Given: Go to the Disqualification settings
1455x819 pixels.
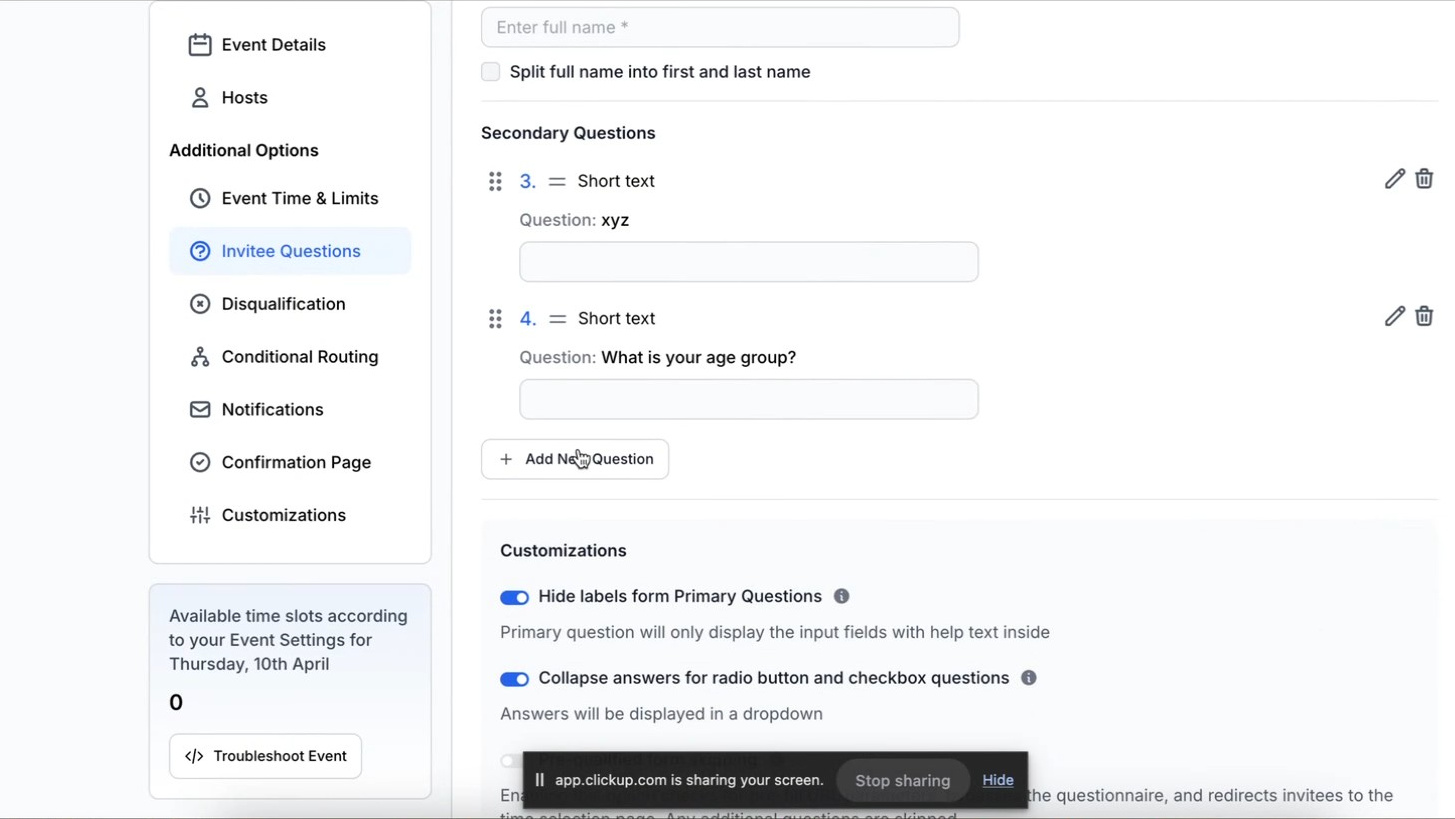Looking at the screenshot, I should (x=283, y=304).
